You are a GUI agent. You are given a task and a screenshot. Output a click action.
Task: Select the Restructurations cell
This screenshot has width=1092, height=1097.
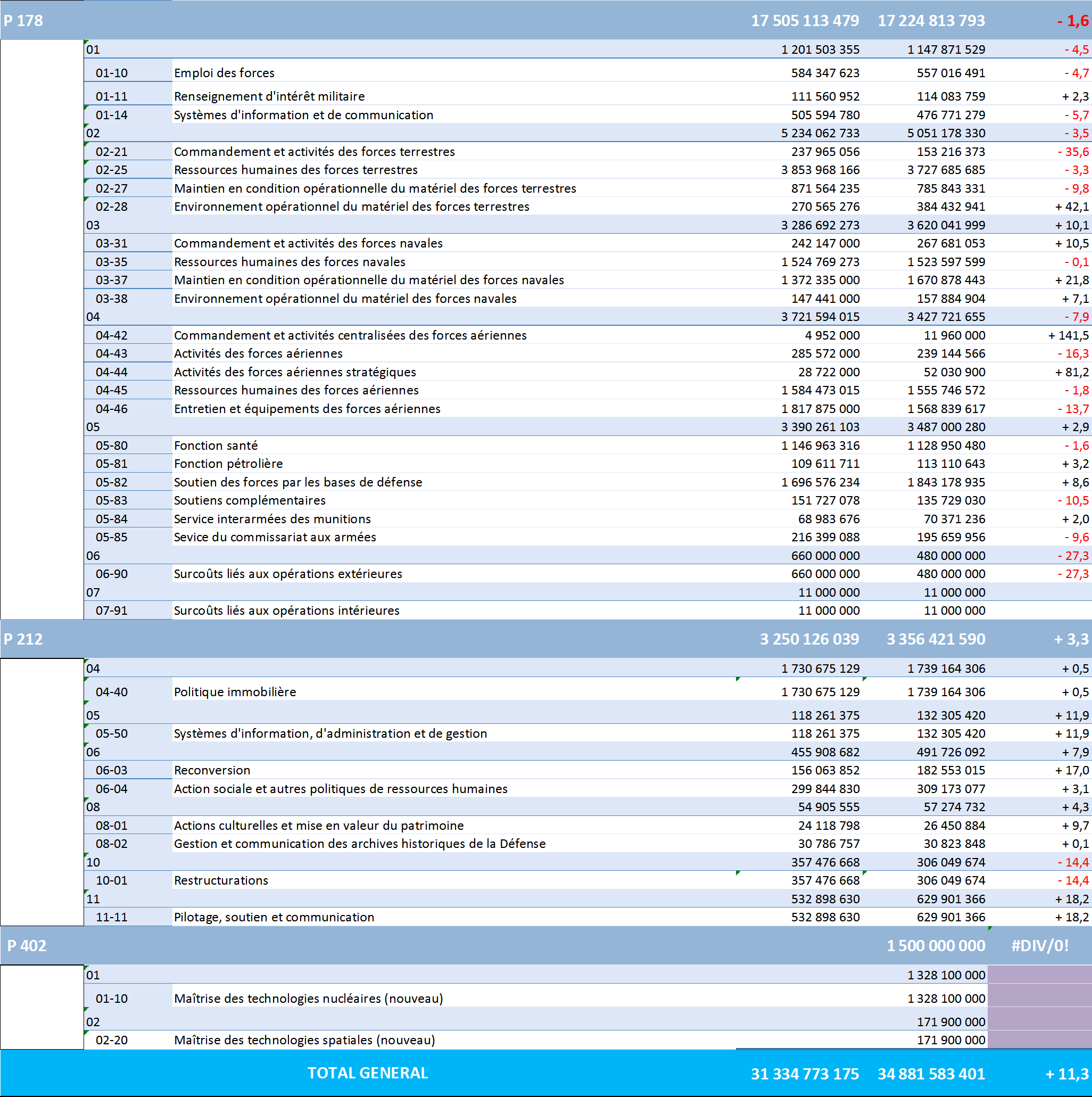coord(221,881)
